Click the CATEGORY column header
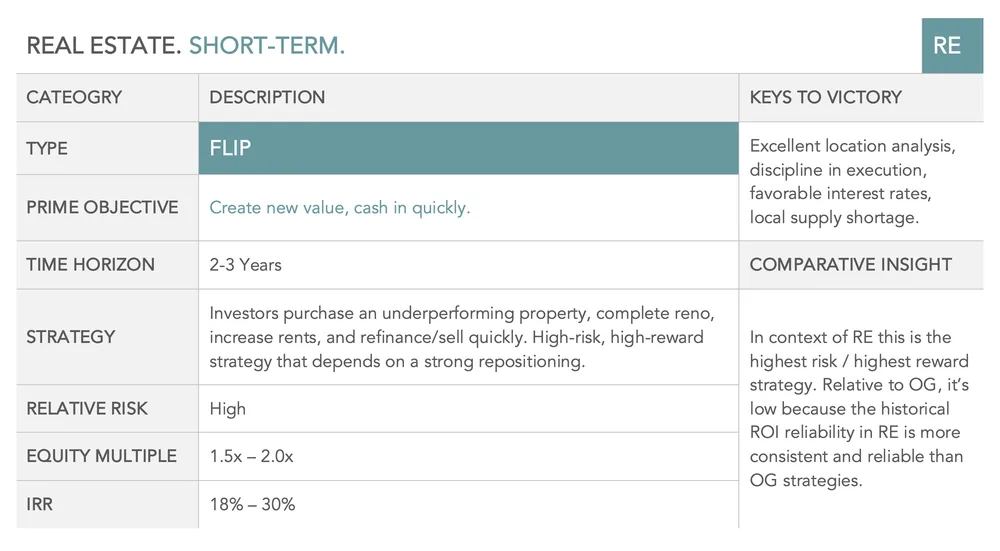 (74, 97)
